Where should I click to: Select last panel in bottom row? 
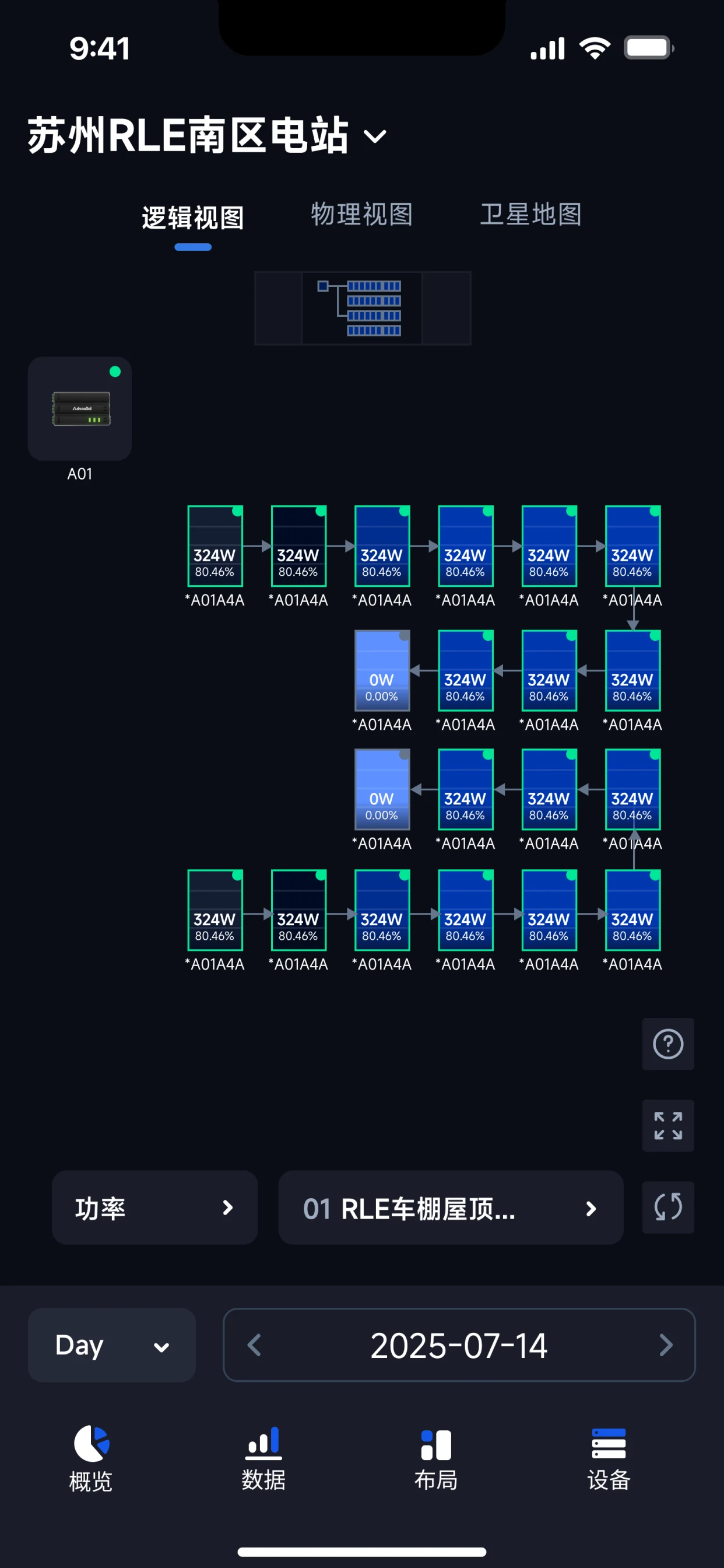(632, 910)
